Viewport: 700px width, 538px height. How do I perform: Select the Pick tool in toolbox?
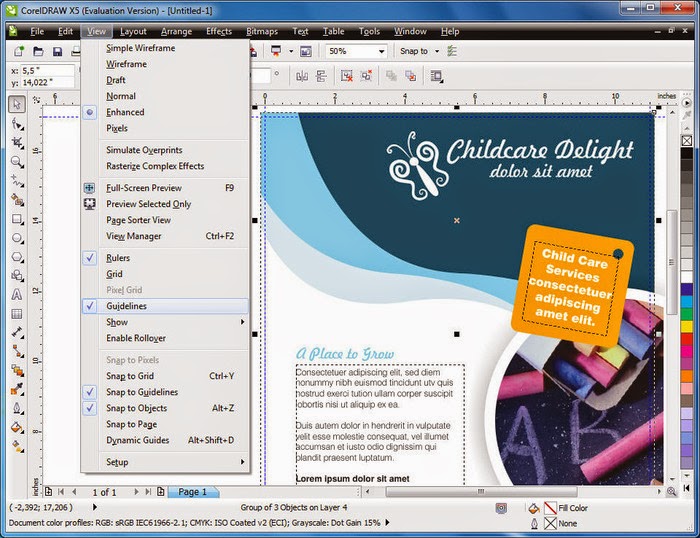pyautogui.click(x=17, y=104)
